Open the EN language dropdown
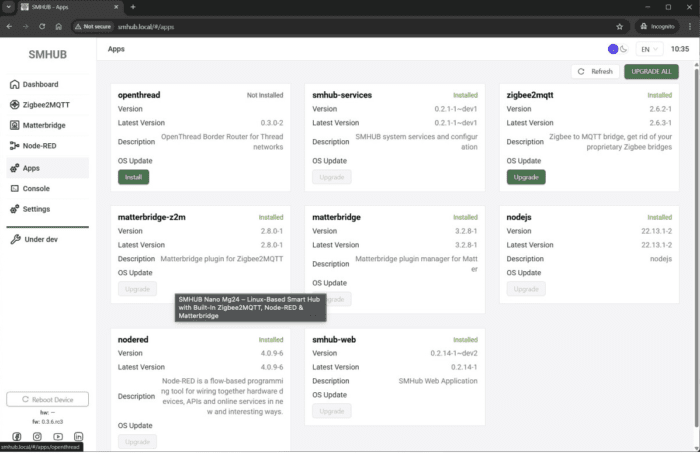The image size is (700, 453). pyautogui.click(x=650, y=48)
